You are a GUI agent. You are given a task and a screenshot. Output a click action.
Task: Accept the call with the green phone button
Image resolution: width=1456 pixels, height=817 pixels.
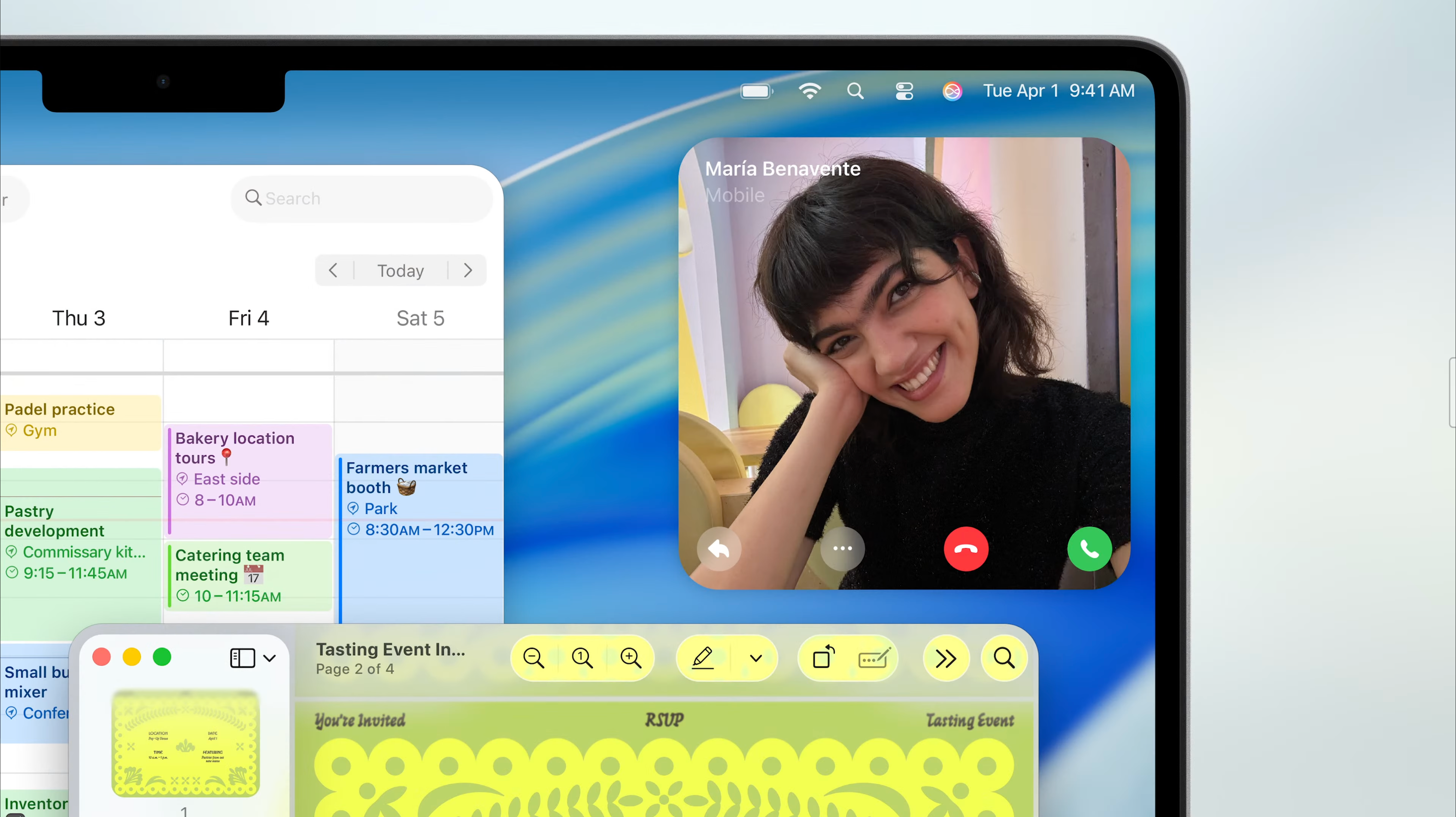(1089, 548)
